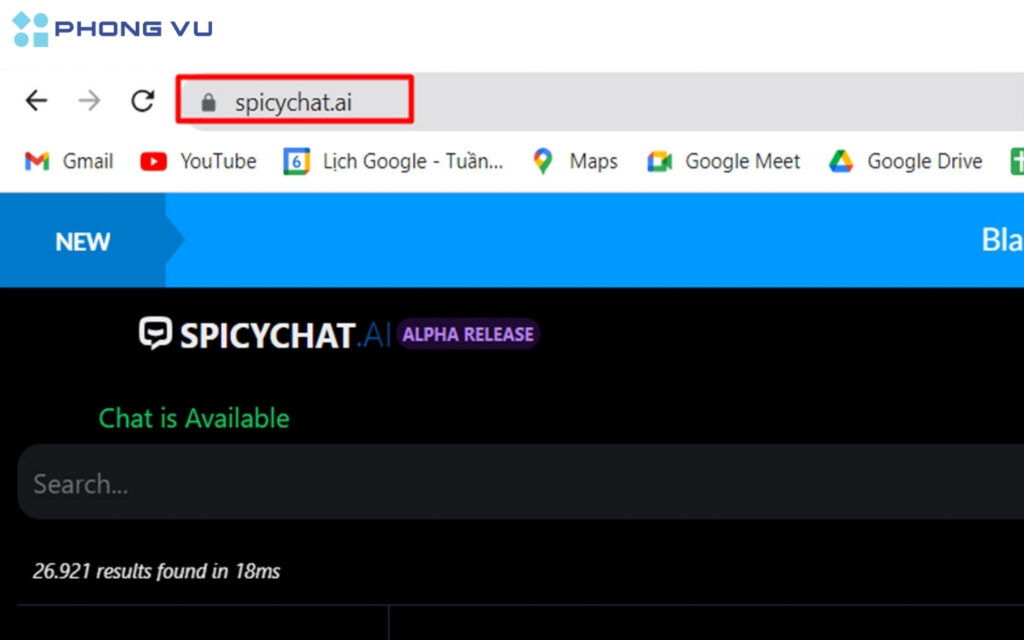
Task: Click the Gmail bookmark icon
Action: pyautogui.click(x=36, y=161)
